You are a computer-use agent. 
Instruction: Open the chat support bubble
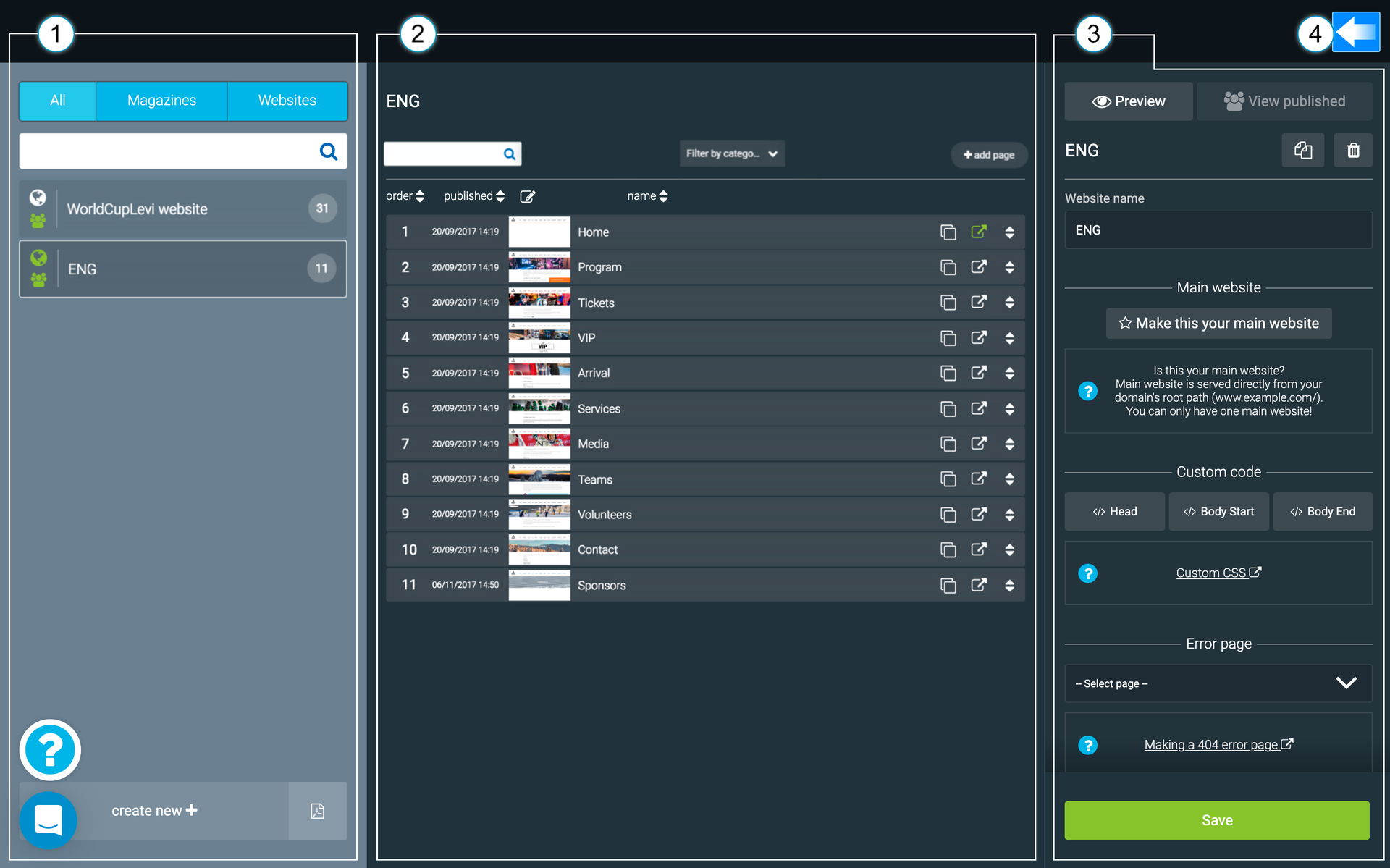click(x=48, y=820)
